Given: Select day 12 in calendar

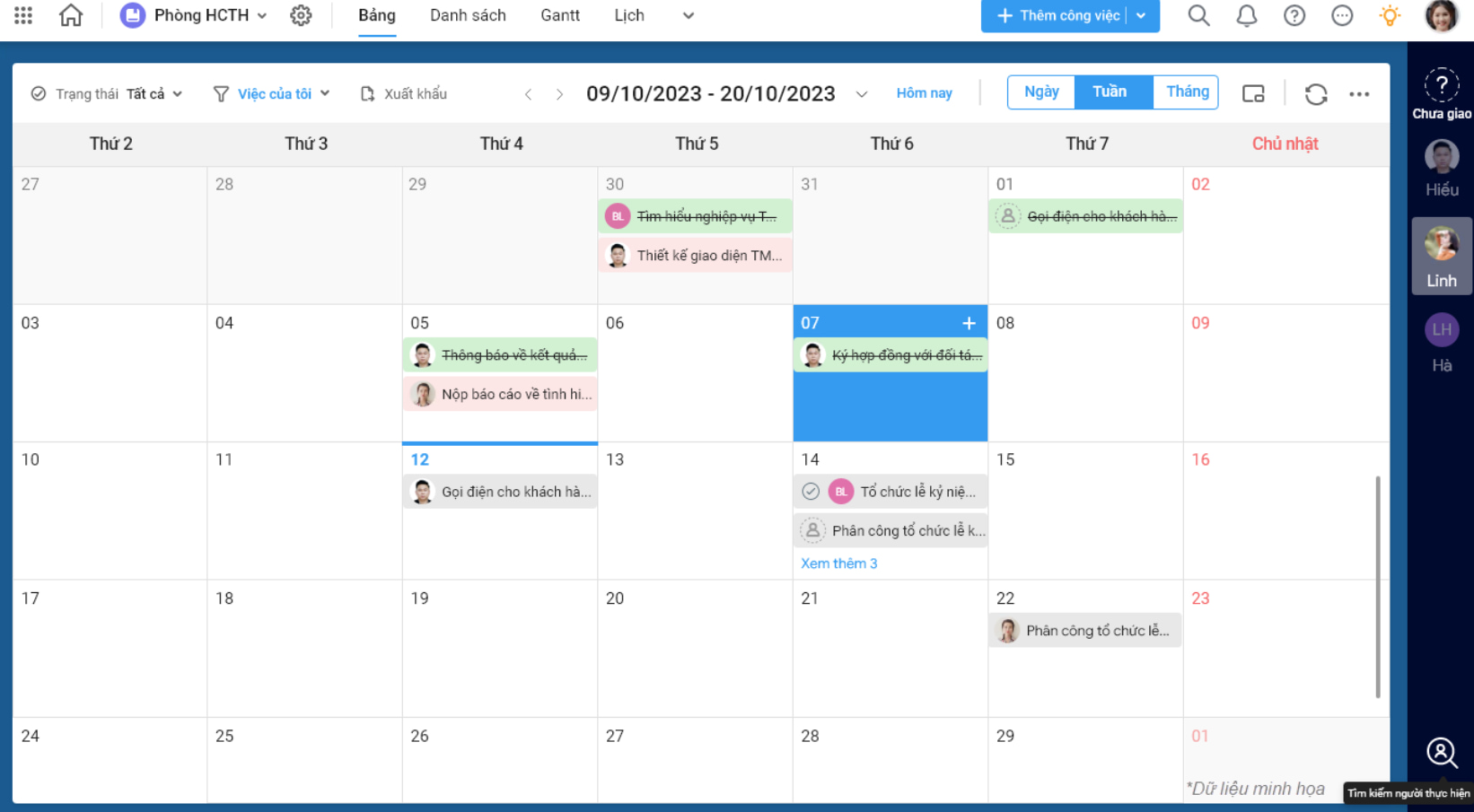Looking at the screenshot, I should coord(420,459).
